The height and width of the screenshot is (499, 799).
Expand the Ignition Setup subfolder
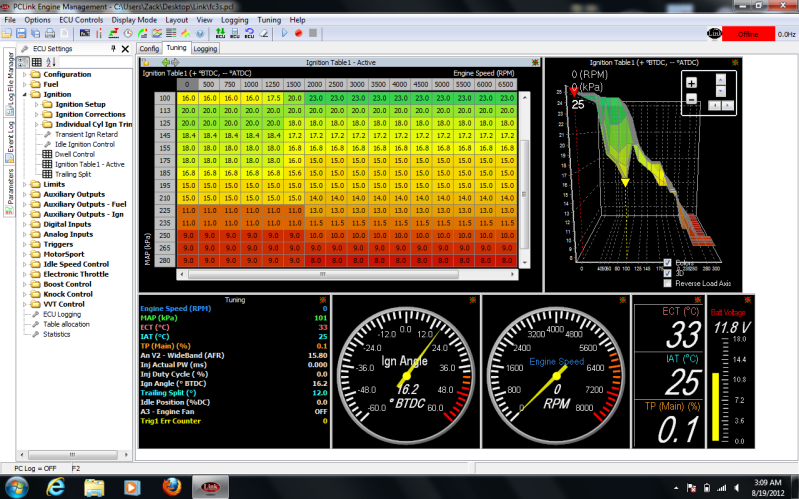[37, 104]
